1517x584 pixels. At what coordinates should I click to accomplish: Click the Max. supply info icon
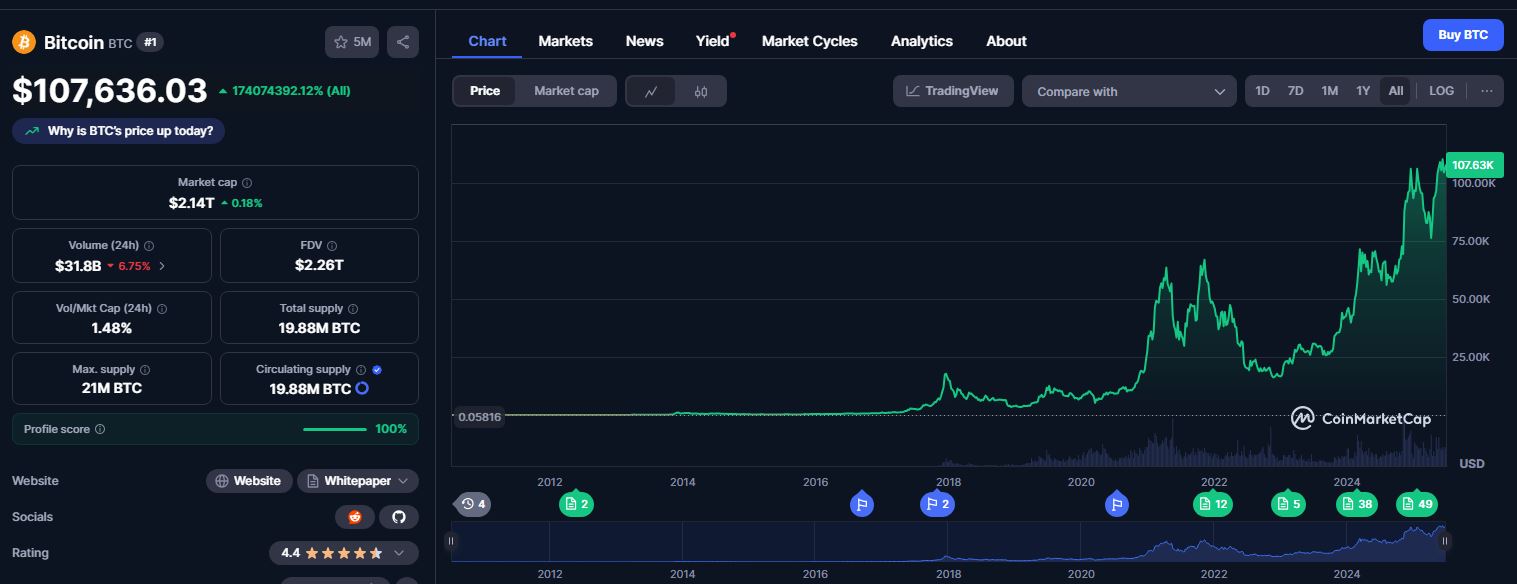pyautogui.click(x=145, y=370)
